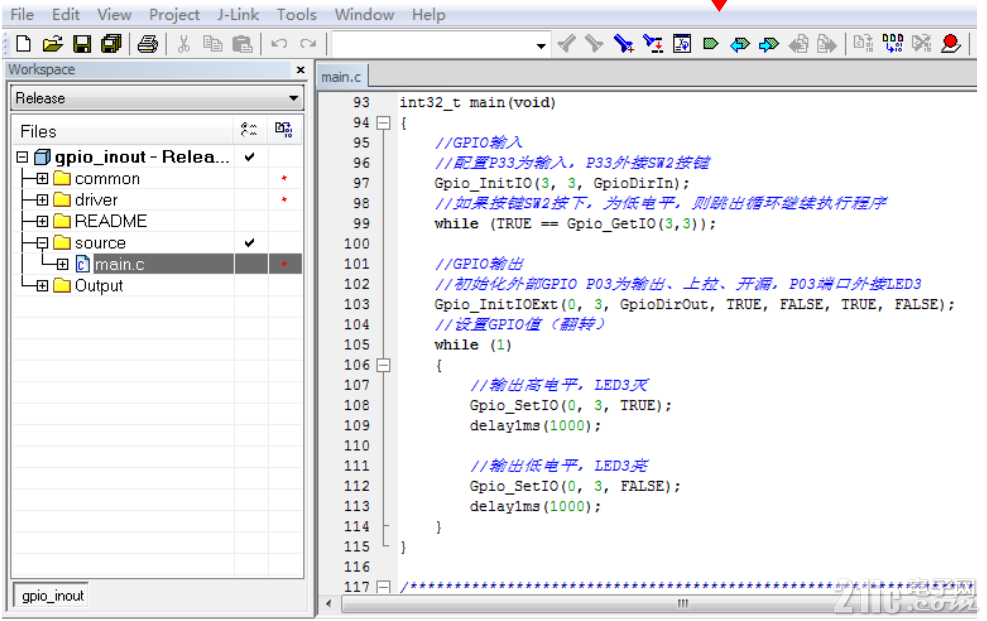
Task: Collapse the source folder
Action: pyautogui.click(x=42, y=243)
